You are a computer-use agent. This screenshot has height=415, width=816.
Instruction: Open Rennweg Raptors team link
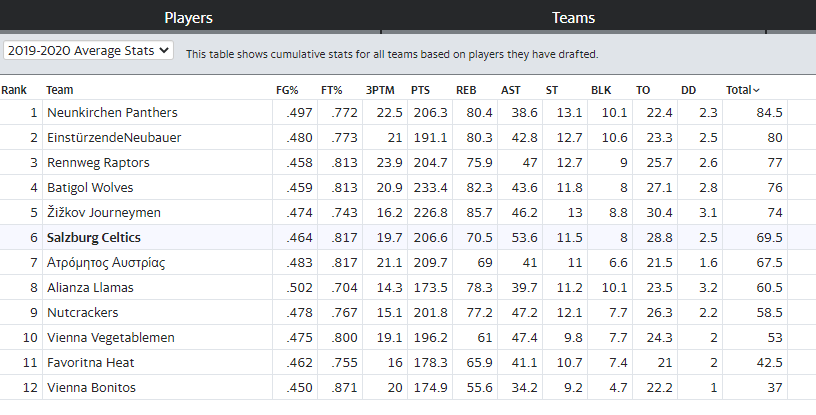98,162
